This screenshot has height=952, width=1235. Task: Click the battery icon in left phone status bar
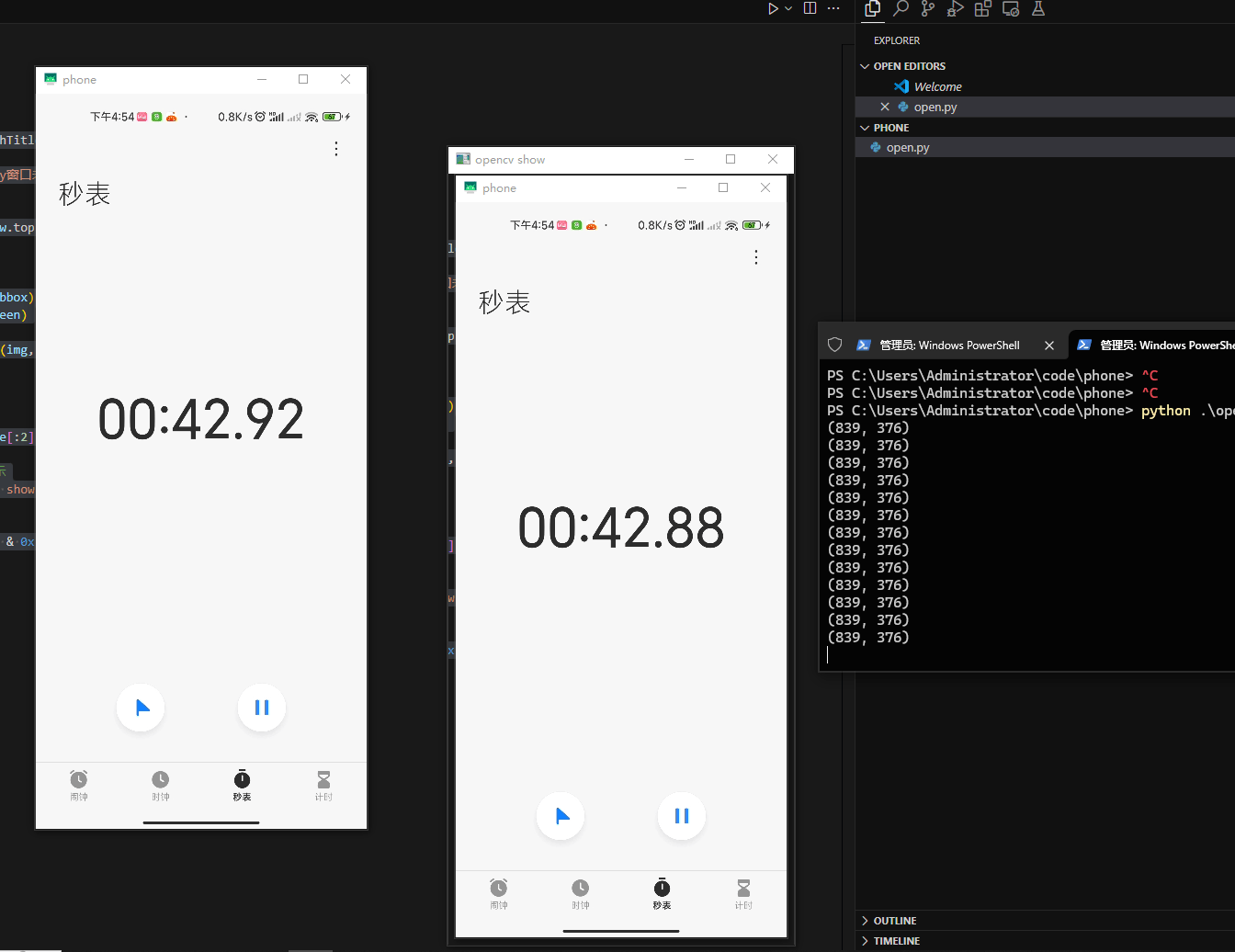332,117
